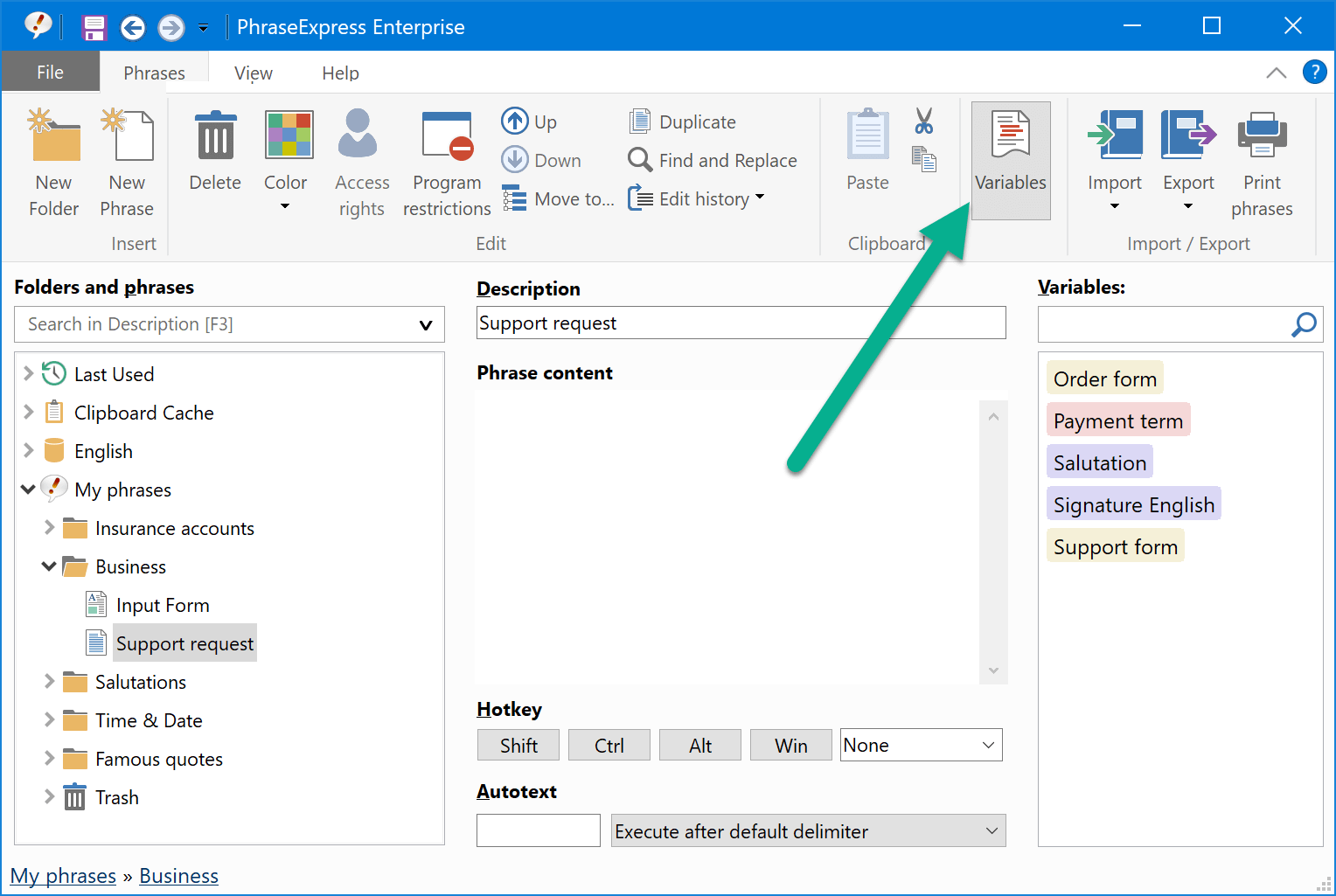1336x896 pixels.
Task: Click the Paste clipboard icon
Action: (x=868, y=135)
